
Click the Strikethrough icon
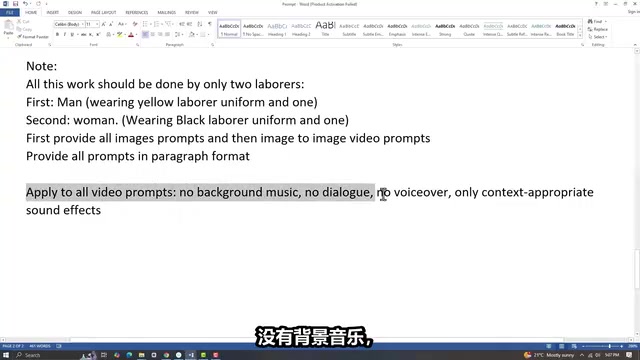pyautogui.click(x=83, y=35)
